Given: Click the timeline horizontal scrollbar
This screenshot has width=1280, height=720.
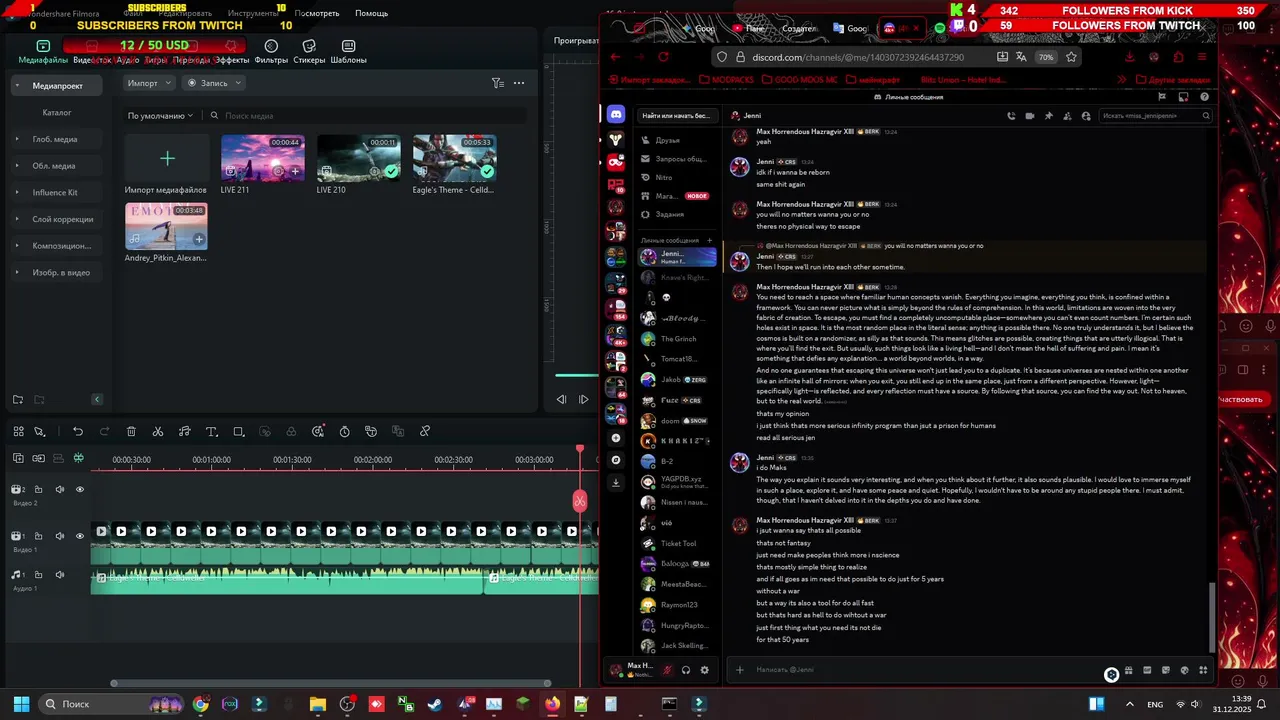Looking at the screenshot, I should (x=332, y=684).
